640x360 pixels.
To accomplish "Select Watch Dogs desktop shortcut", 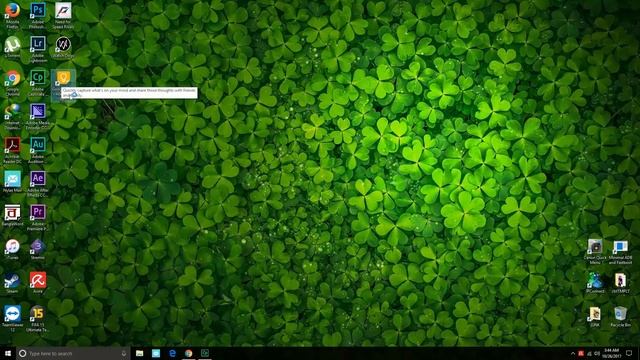I will click(x=63, y=47).
